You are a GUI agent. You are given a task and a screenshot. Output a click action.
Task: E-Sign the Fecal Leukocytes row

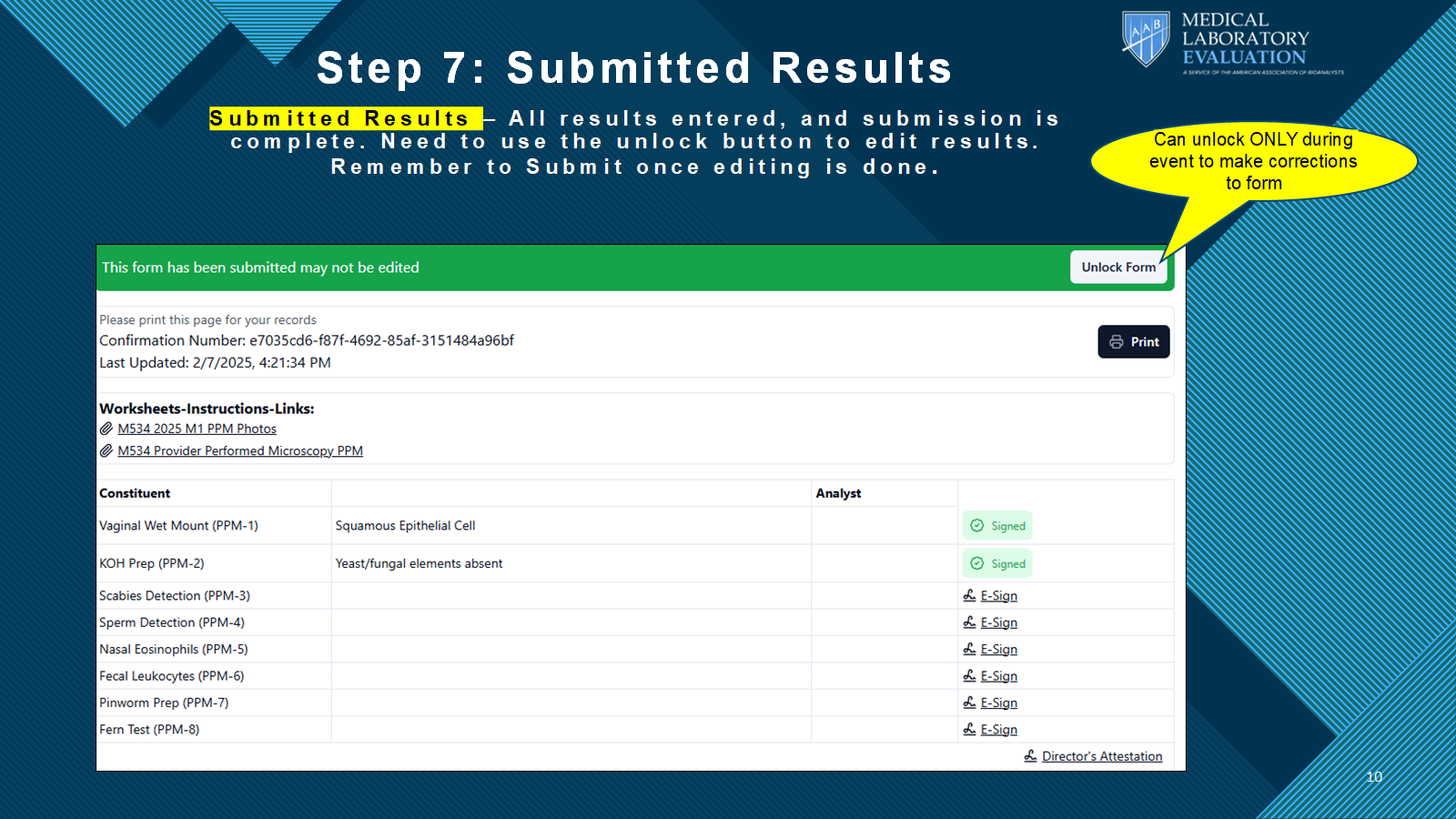998,676
